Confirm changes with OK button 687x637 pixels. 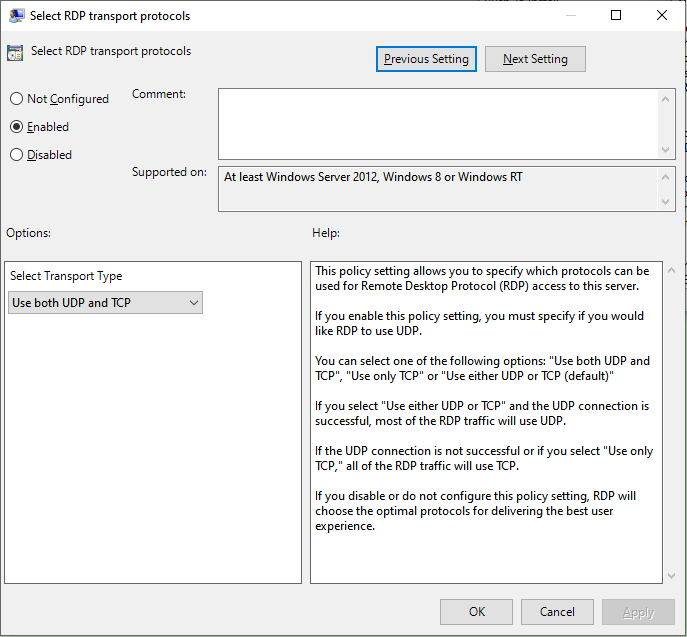click(477, 612)
